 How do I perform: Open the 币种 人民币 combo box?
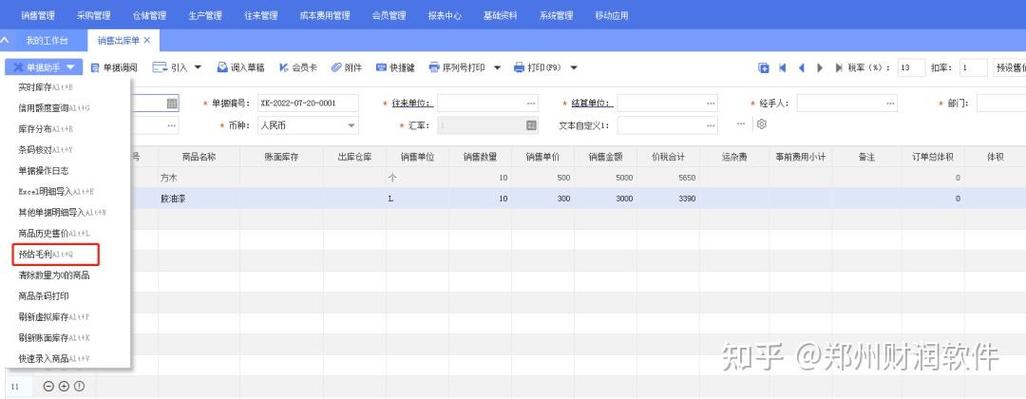(x=308, y=125)
